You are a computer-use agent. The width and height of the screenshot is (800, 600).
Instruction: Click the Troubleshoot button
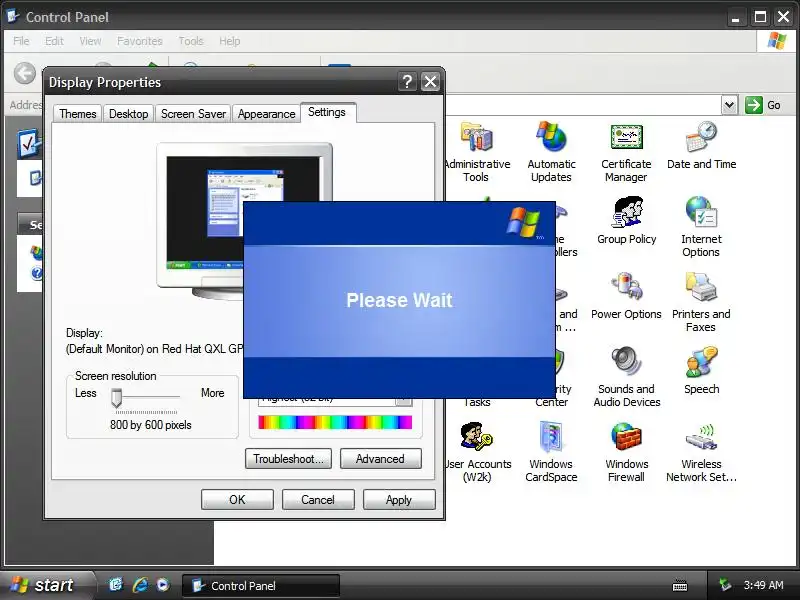tap(288, 459)
